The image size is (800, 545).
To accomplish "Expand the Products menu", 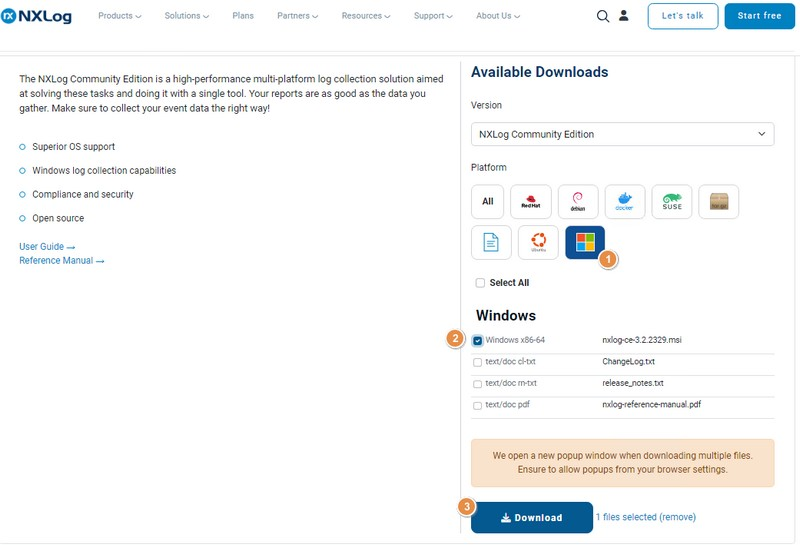I will click(x=119, y=16).
